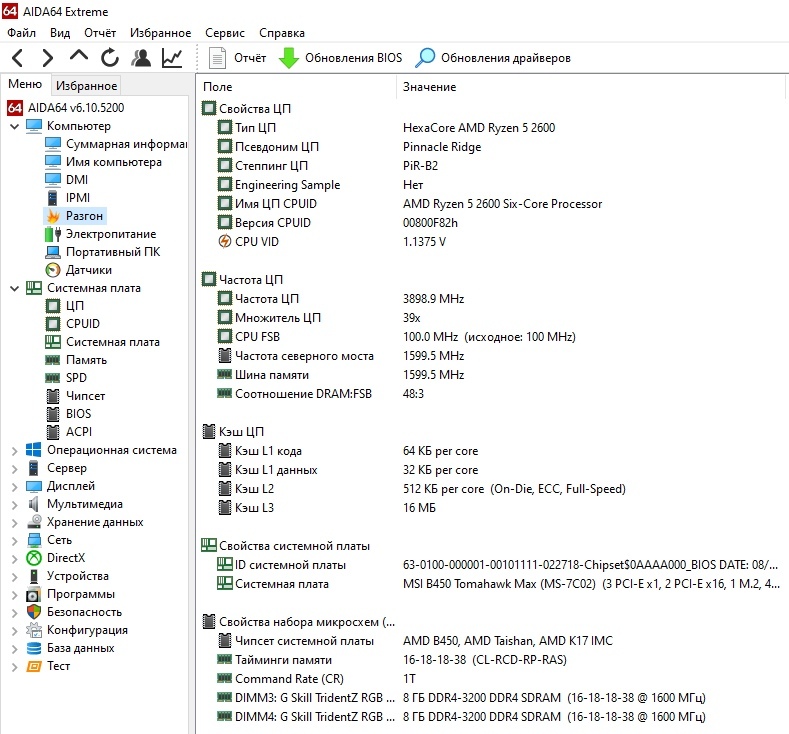Image resolution: width=789 pixels, height=734 pixels.
Task: Expand the Сеть tree node
Action: click(15, 541)
